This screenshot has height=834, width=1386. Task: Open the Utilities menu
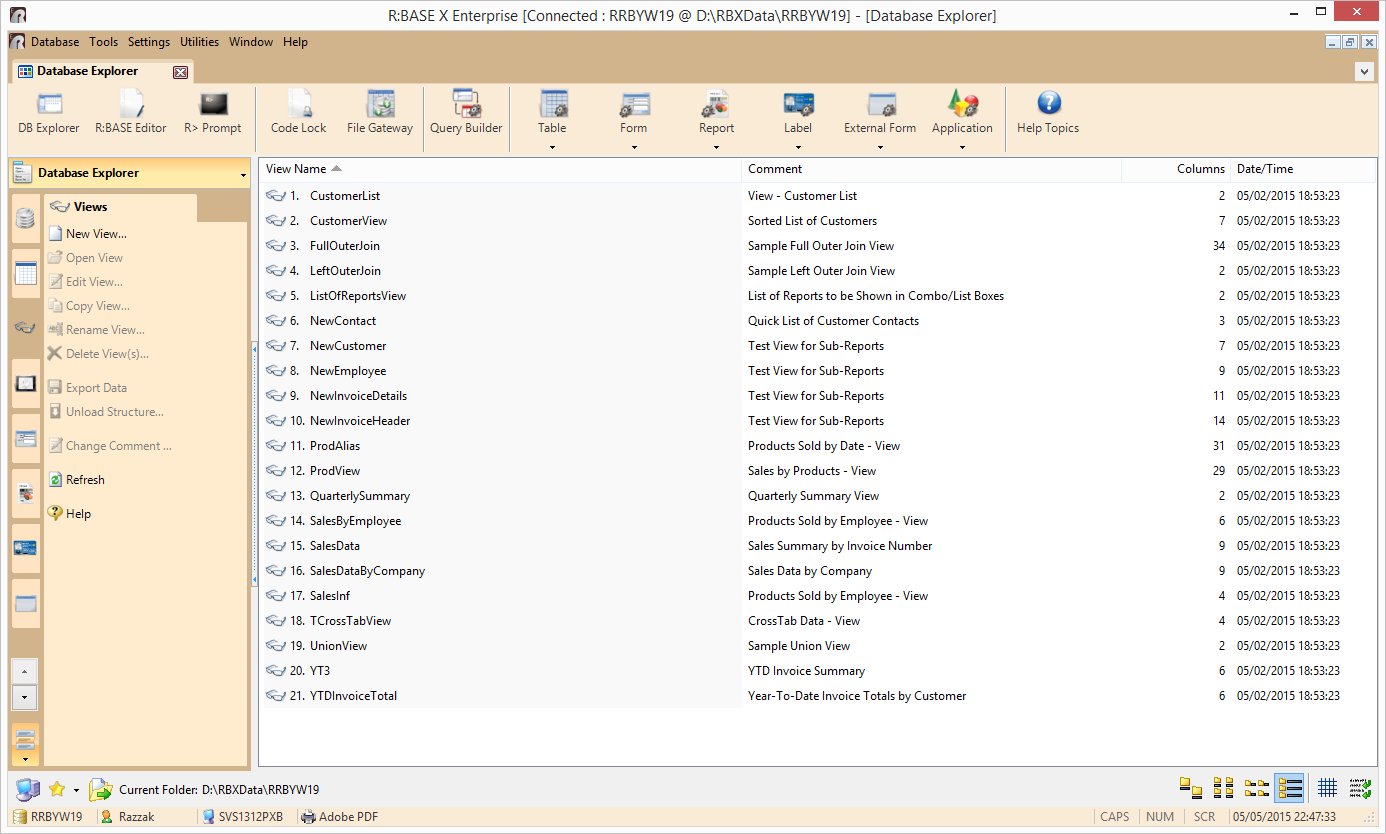(199, 42)
